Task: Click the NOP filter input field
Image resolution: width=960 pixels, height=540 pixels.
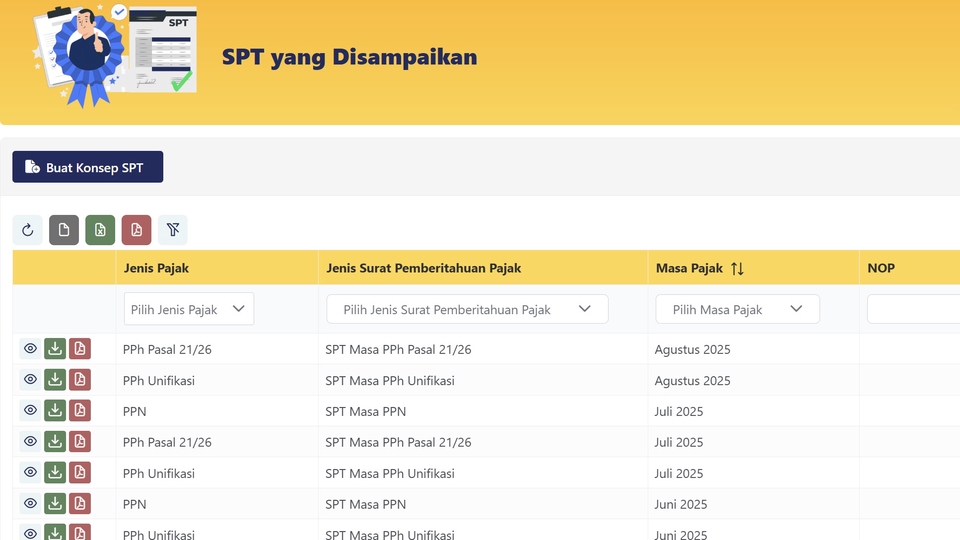Action: (912, 309)
